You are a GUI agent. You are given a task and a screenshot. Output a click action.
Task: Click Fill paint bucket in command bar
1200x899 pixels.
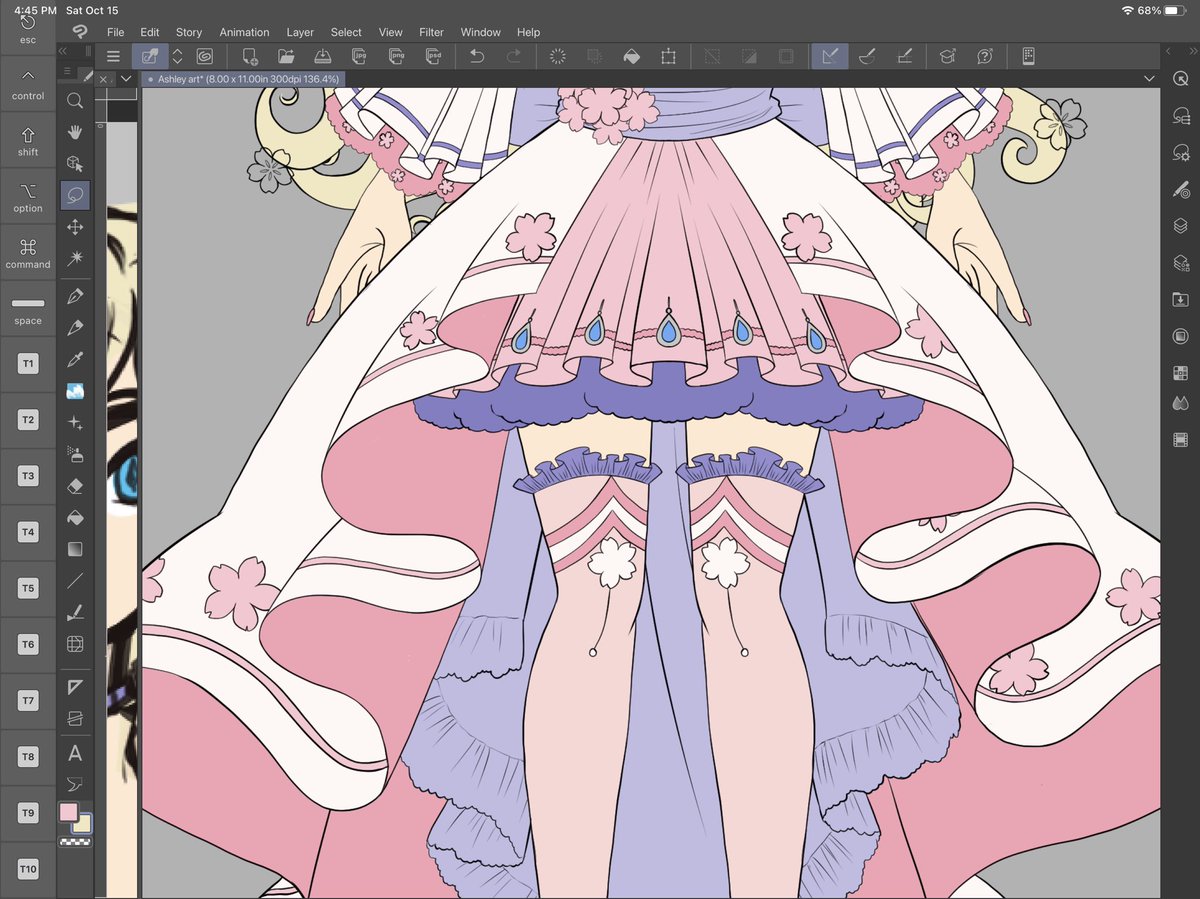(632, 57)
